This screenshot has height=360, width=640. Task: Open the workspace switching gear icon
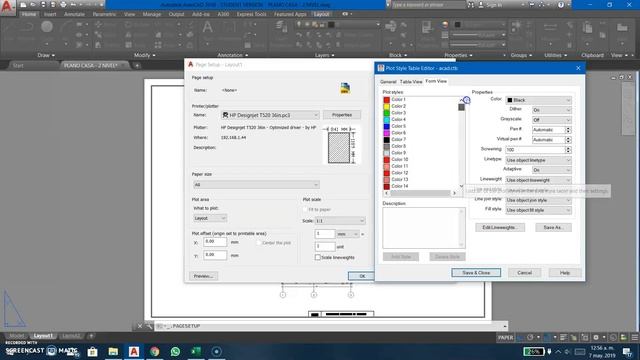tap(596, 338)
